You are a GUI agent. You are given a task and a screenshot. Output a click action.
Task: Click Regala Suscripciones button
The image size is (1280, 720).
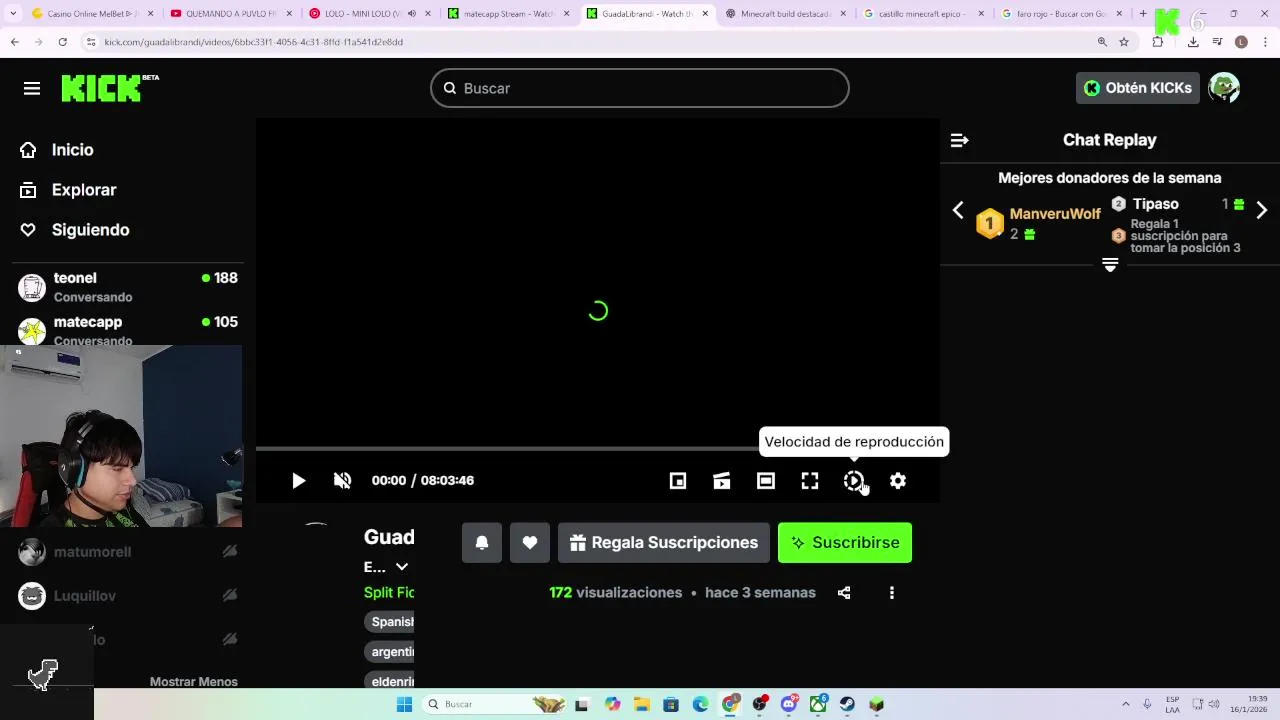coord(664,542)
